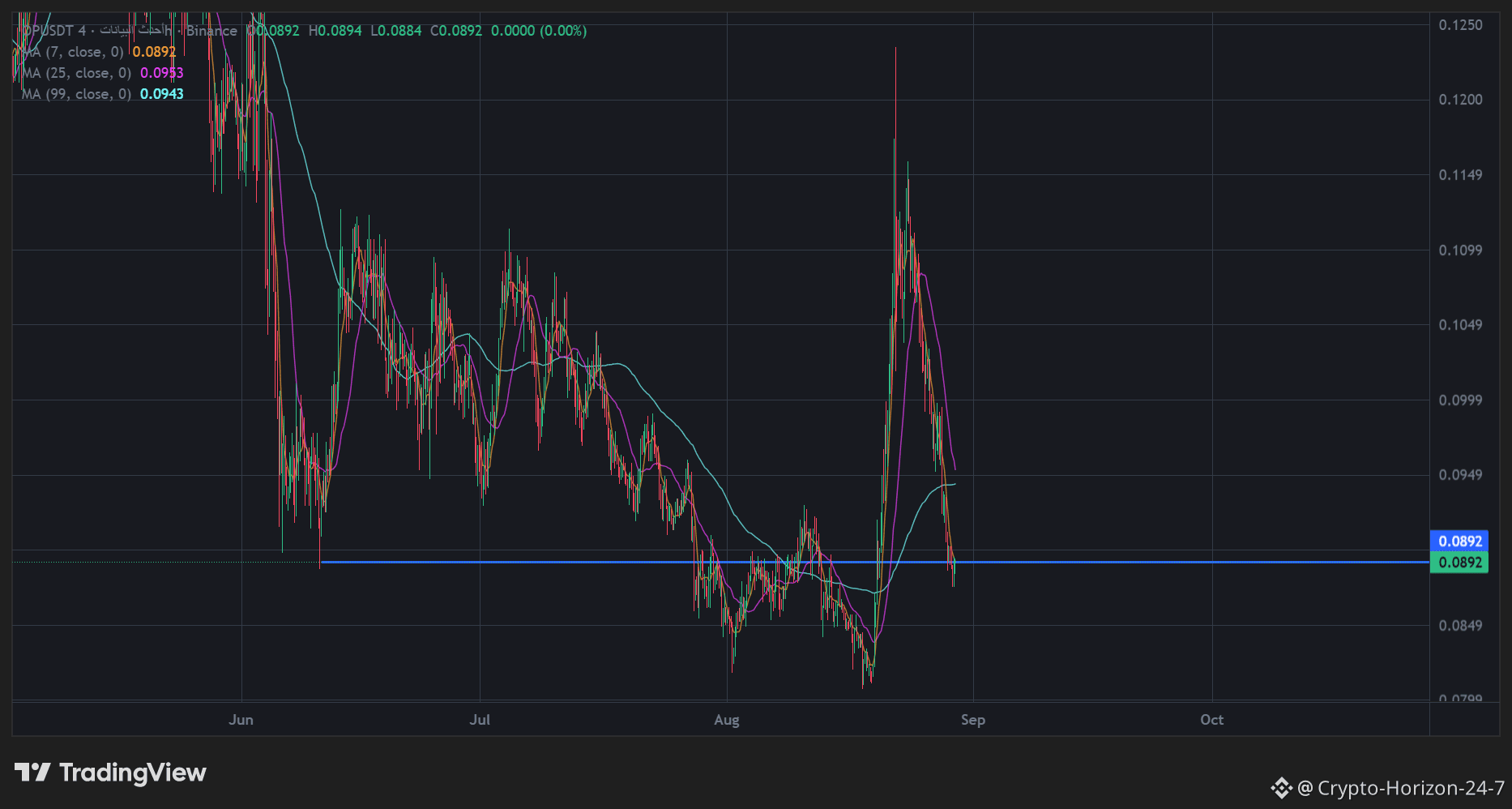Click the 0.1099 price axis label

1461,250
